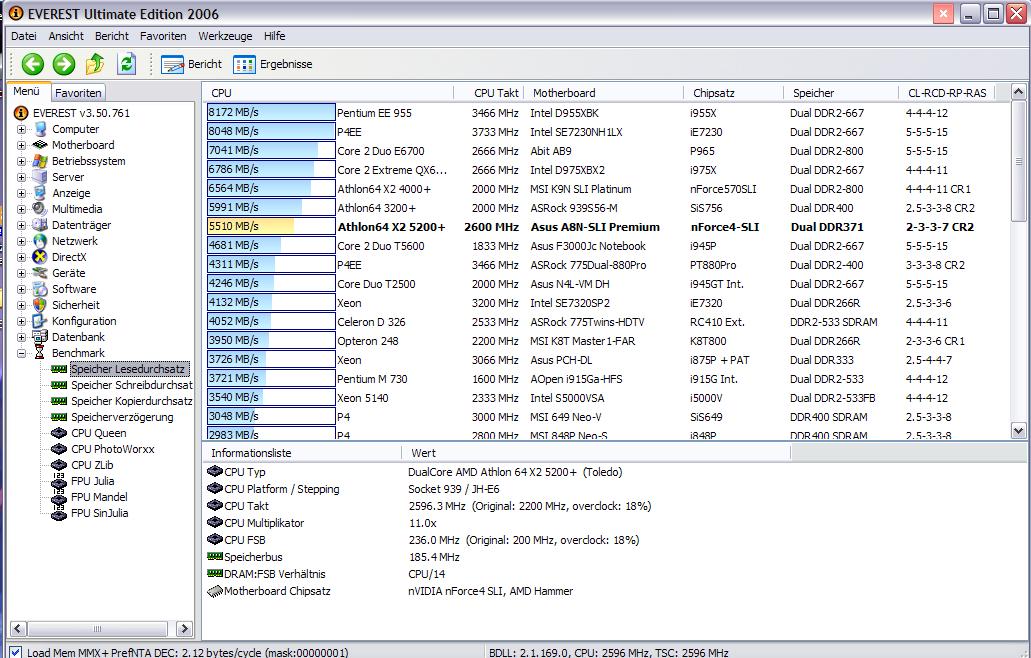Viewport: 1031px width, 658px height.
Task: Select the Computer tree icon
Action: click(x=41, y=129)
